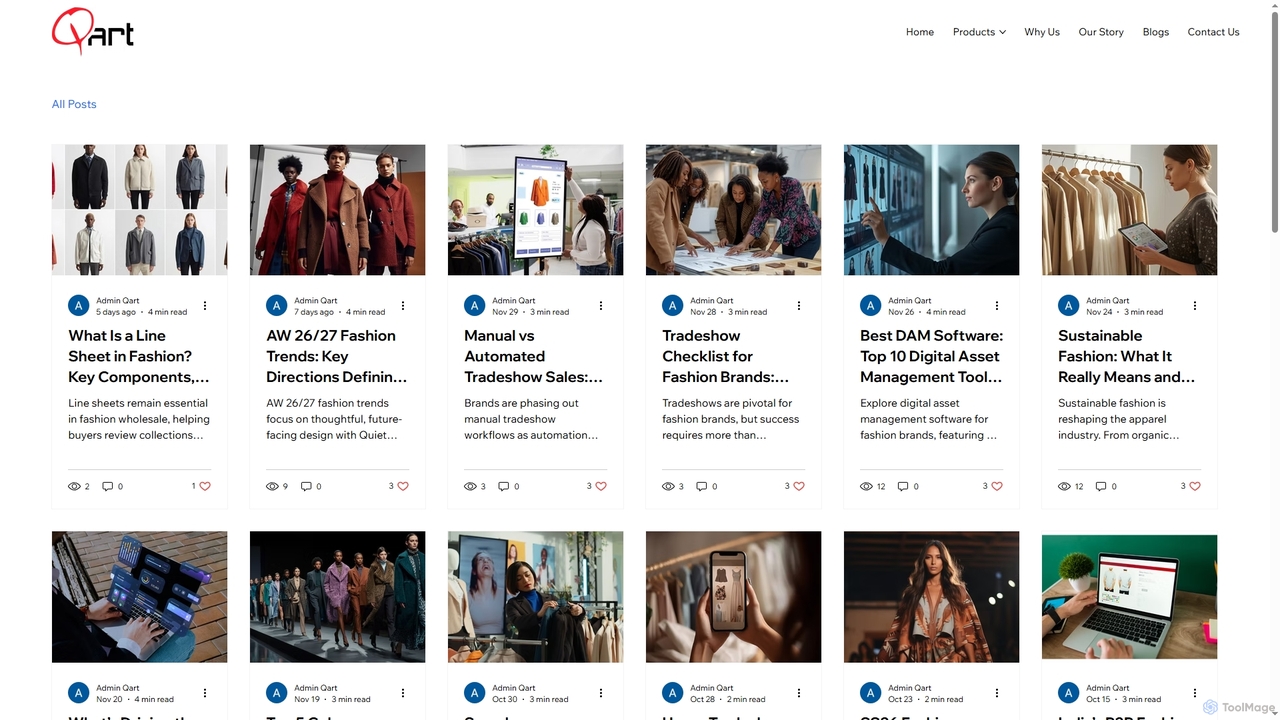The image size is (1280, 720).
Task: Open the 'Best DAM Software' article title
Action: pos(931,356)
